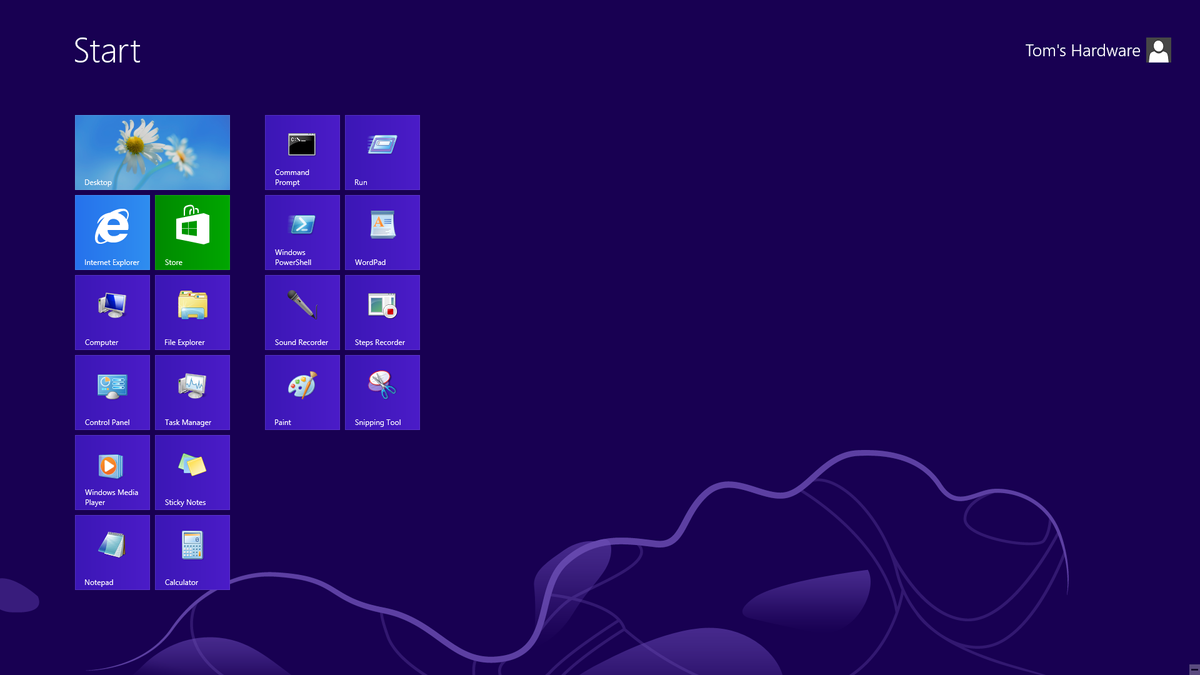Launch Windows PowerShell
Screen dimensions: 1200x675
coord(302,232)
